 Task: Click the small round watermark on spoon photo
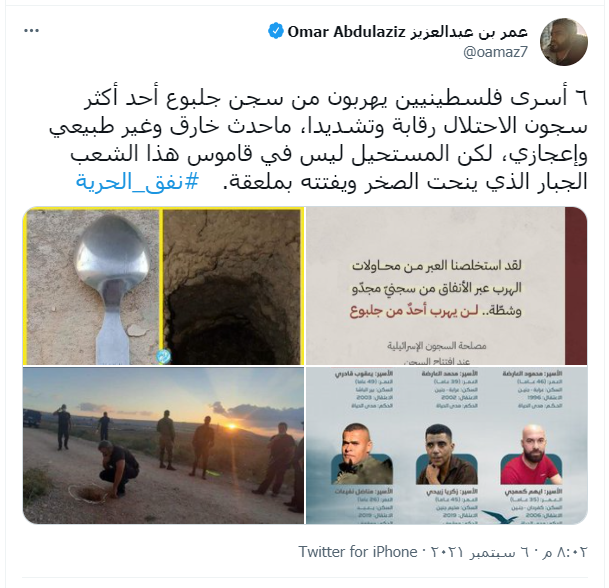164,356
